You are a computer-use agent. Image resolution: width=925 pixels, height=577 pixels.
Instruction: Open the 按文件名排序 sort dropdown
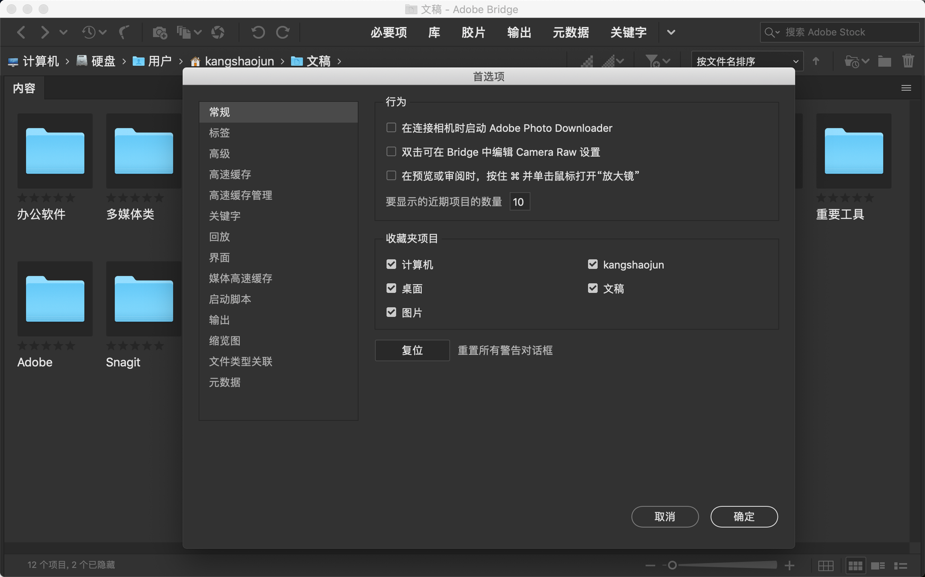[747, 61]
